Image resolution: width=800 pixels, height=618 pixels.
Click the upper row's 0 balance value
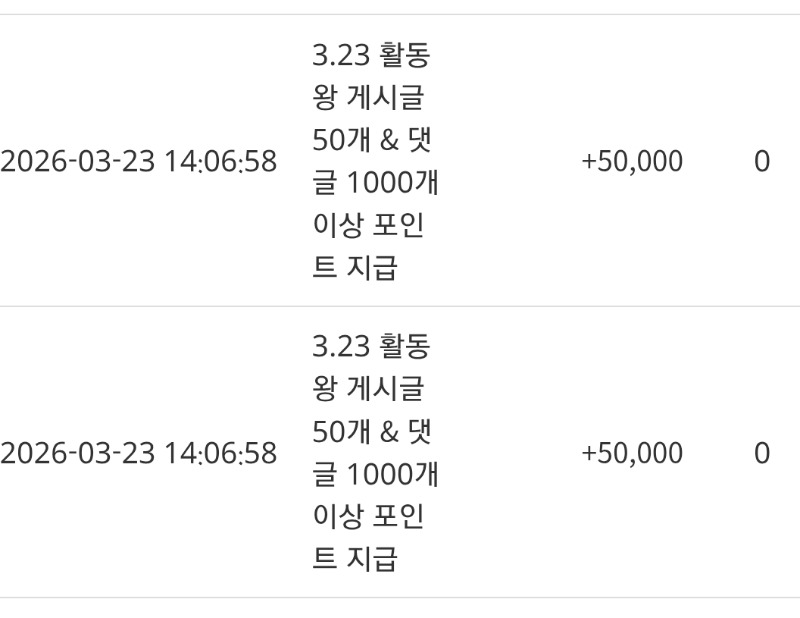pyautogui.click(x=762, y=162)
